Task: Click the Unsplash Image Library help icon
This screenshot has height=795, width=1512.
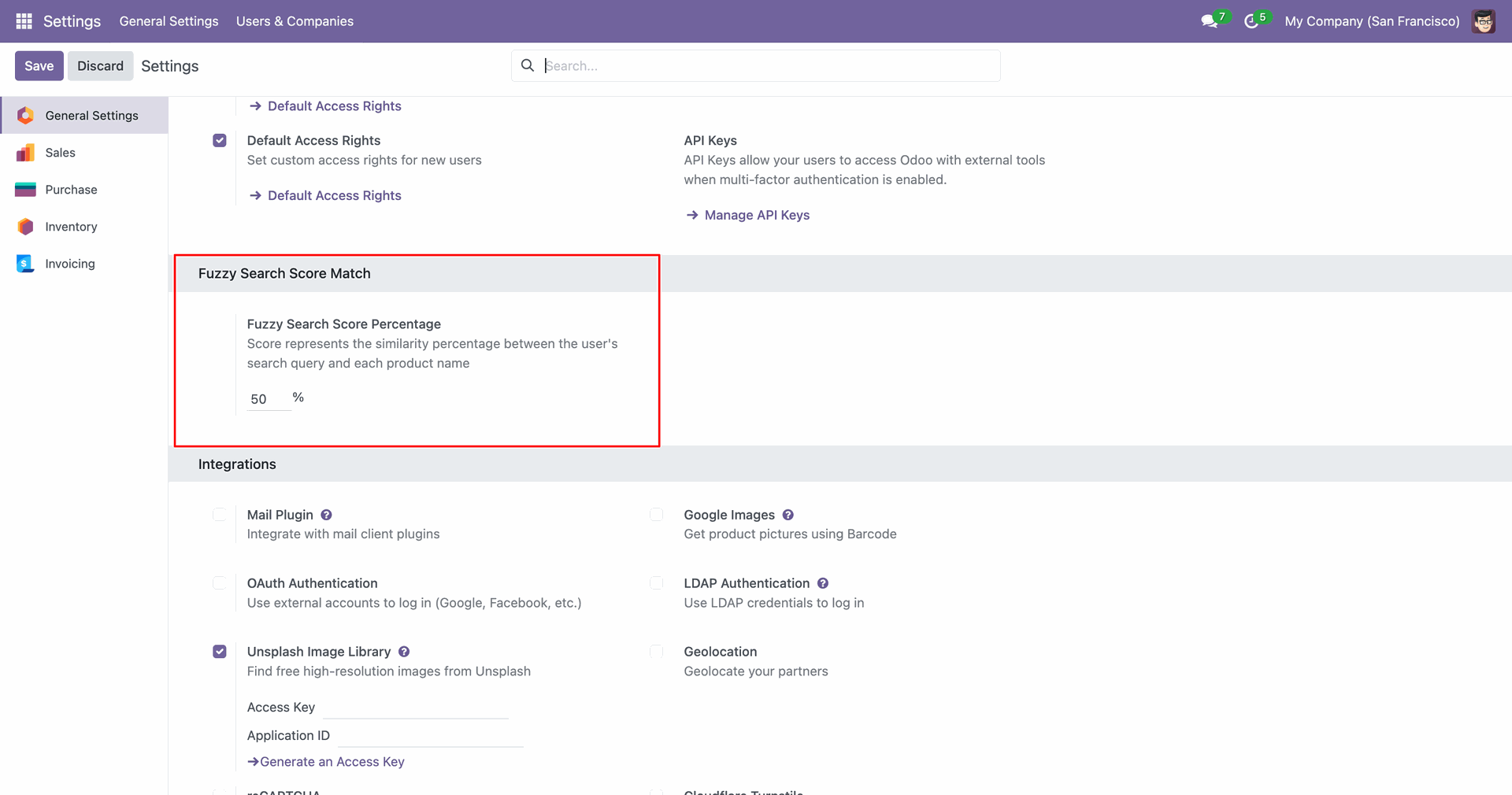Action: click(x=404, y=652)
